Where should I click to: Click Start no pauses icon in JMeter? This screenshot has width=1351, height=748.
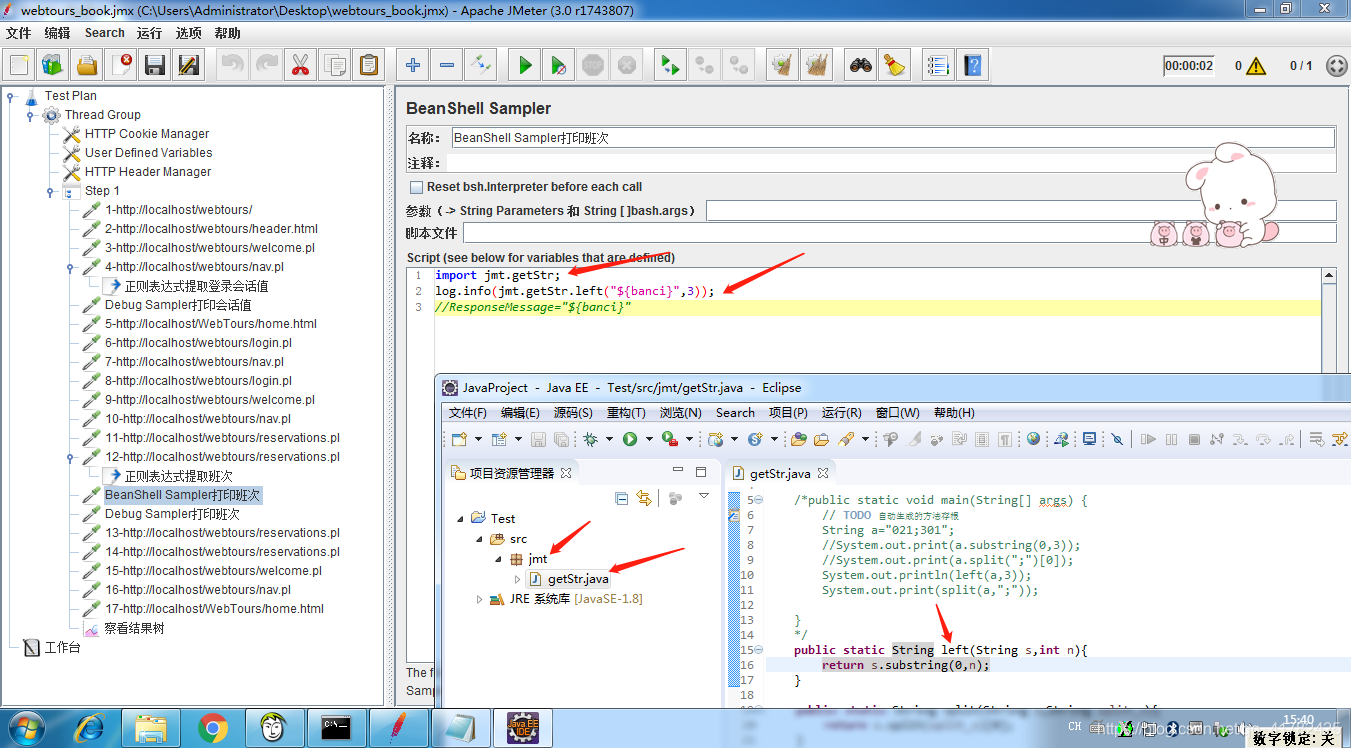(559, 66)
